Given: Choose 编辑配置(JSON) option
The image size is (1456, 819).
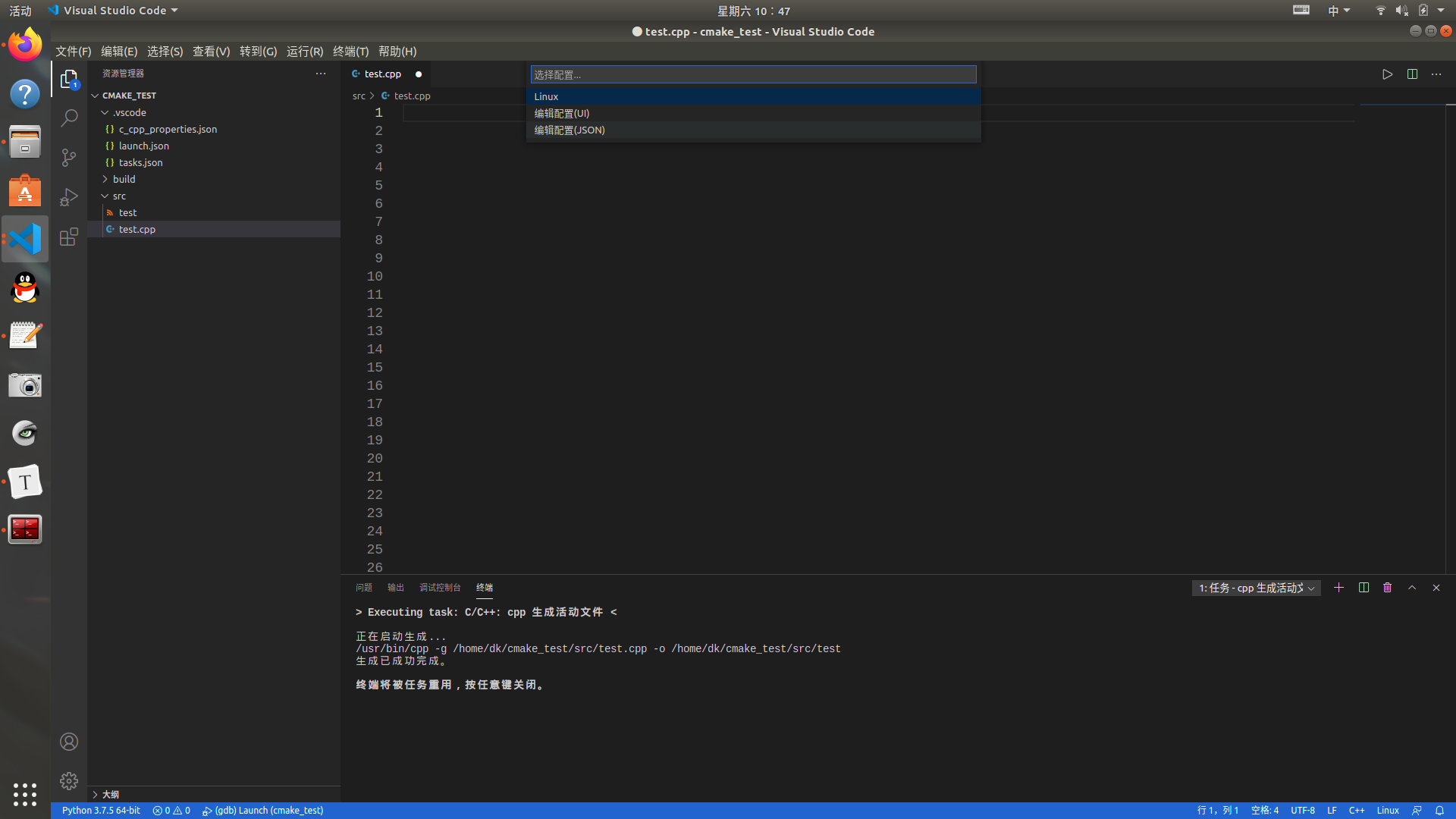Looking at the screenshot, I should point(753,130).
